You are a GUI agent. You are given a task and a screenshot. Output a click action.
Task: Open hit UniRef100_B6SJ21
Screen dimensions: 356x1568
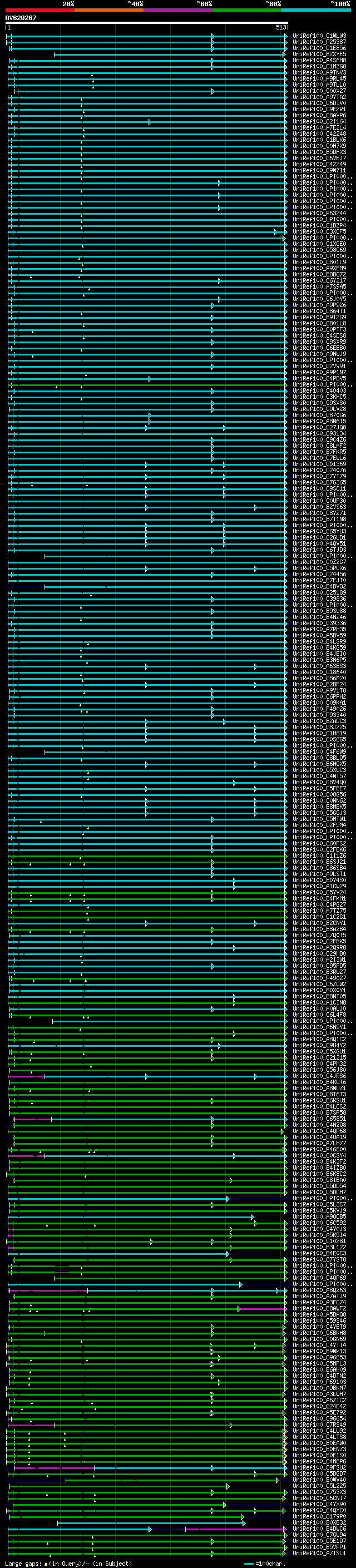click(x=319, y=862)
